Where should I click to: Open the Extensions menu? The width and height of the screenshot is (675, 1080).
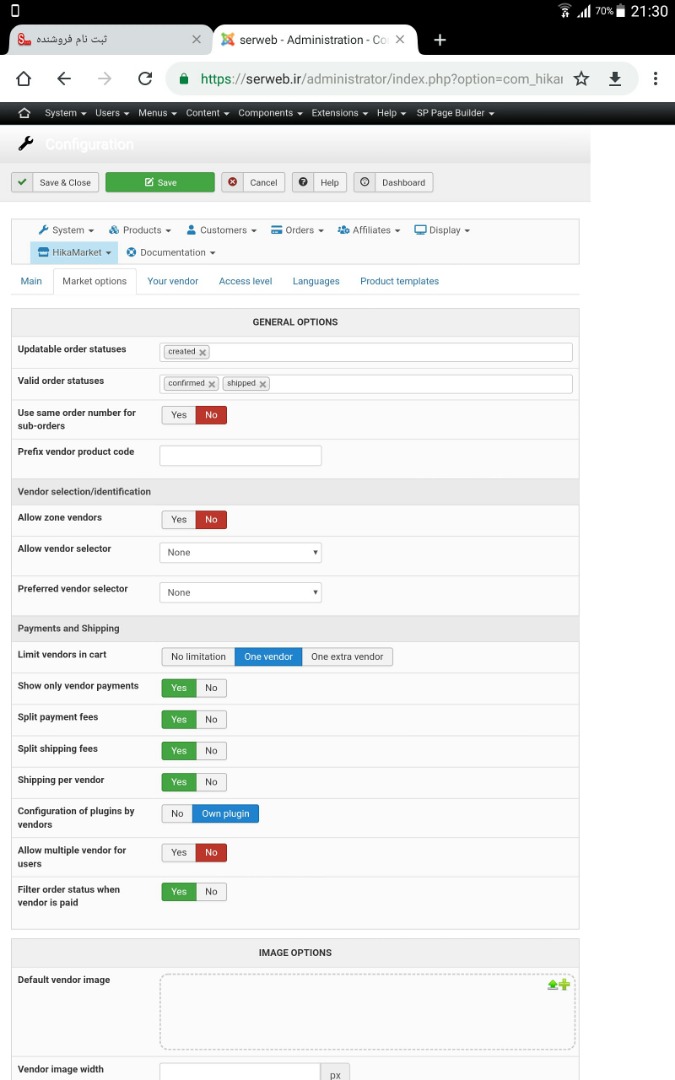tap(339, 113)
